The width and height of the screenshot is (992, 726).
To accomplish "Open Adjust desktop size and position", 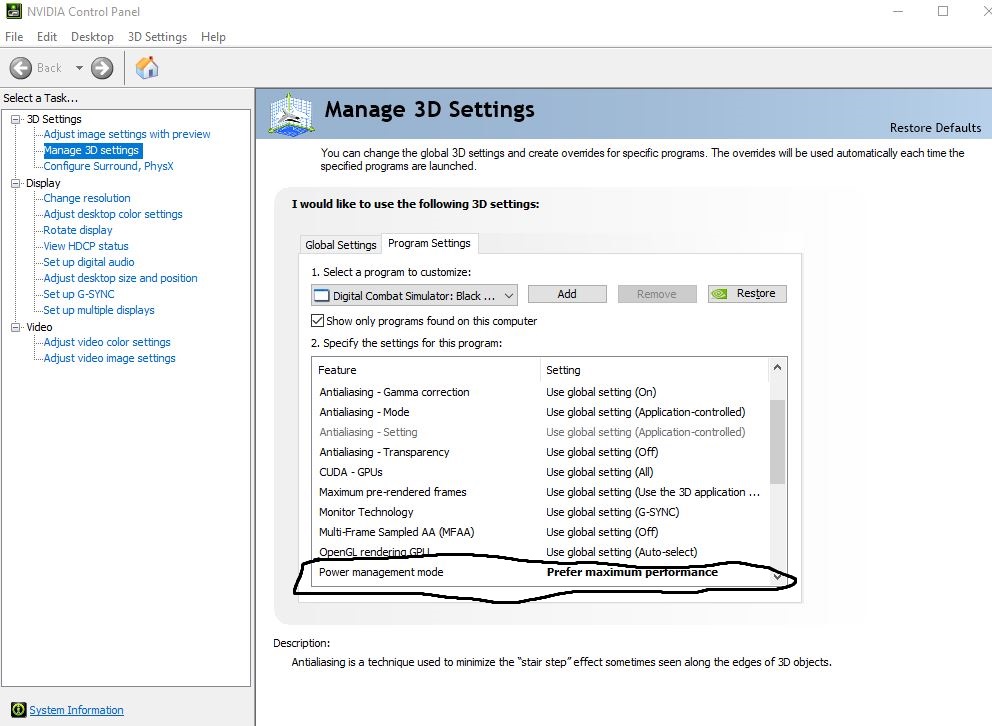I will 120,278.
